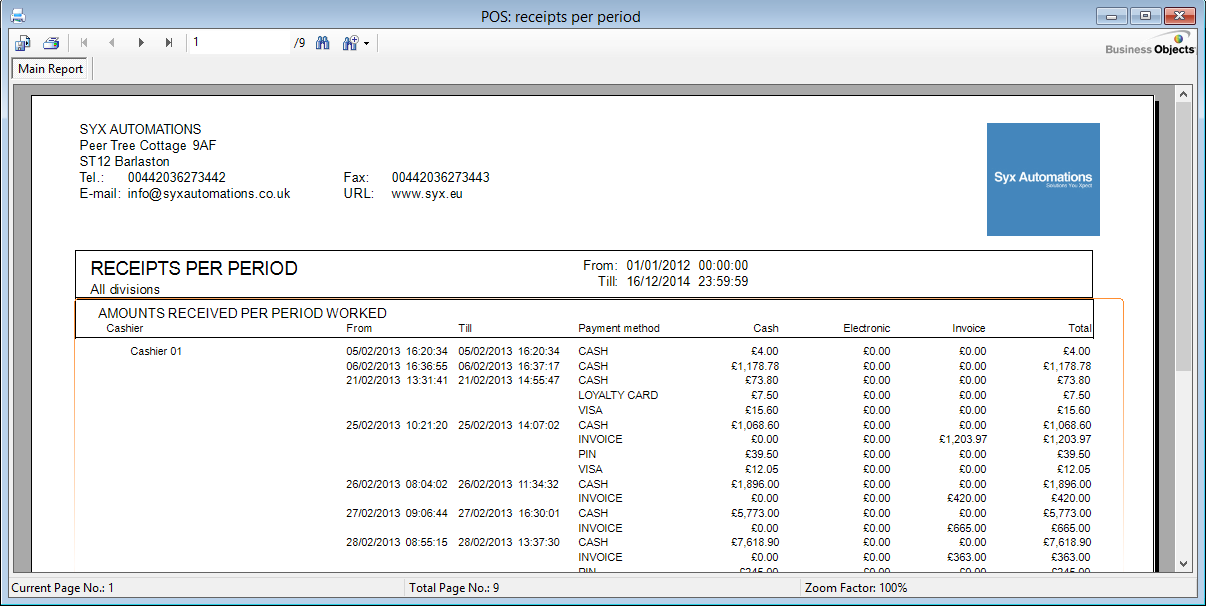Click the Export Report icon
The height and width of the screenshot is (606, 1206).
tap(23, 43)
